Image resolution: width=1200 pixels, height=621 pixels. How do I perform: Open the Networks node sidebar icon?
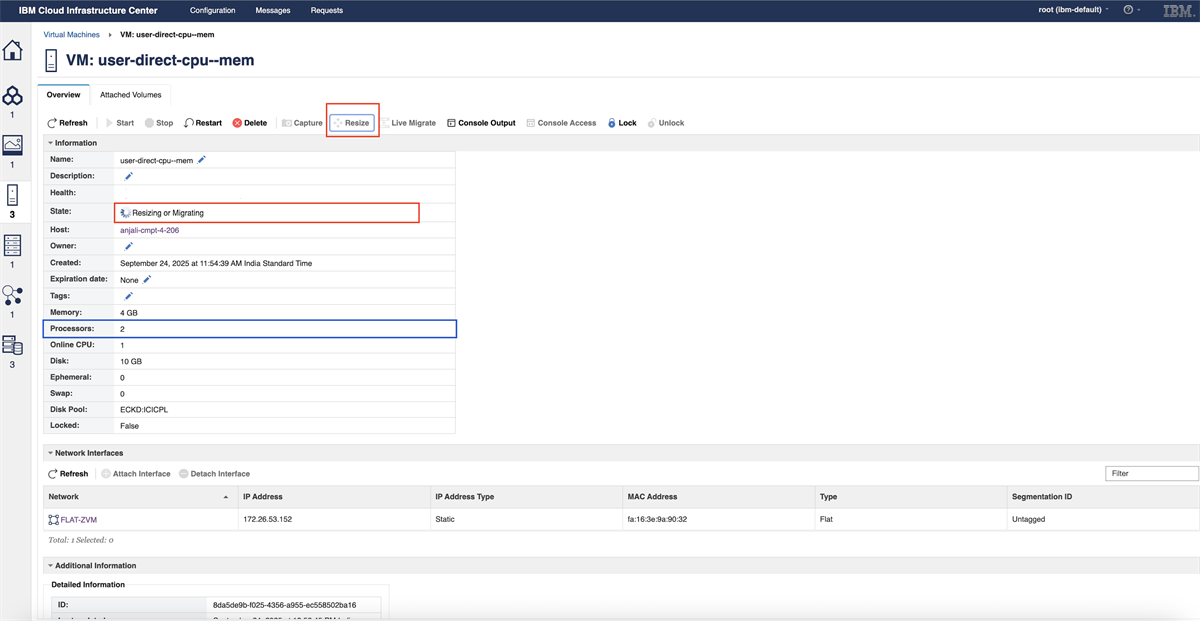click(12, 295)
